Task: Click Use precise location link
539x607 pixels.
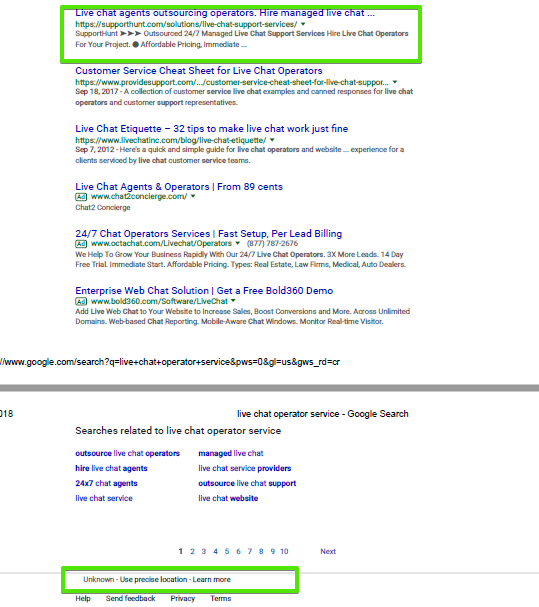Action: pyautogui.click(x=153, y=580)
